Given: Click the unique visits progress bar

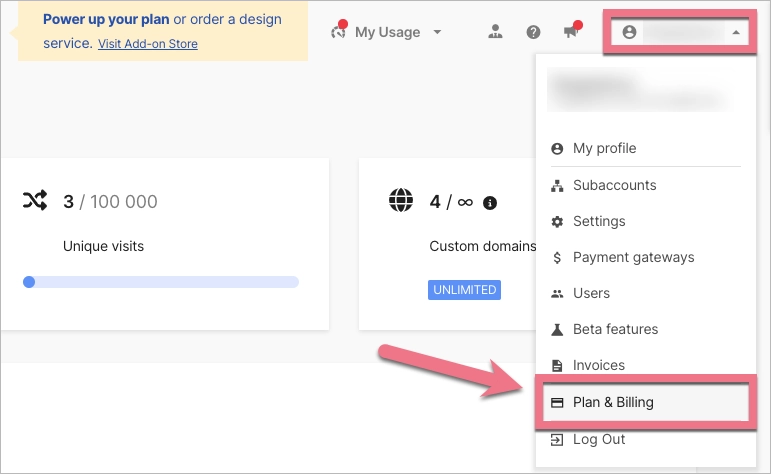Looking at the screenshot, I should (x=161, y=282).
